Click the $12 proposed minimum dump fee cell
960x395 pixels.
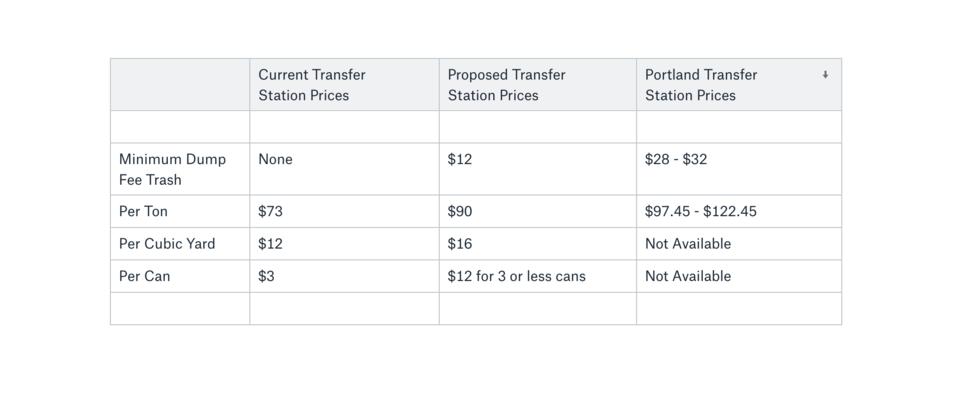point(538,169)
